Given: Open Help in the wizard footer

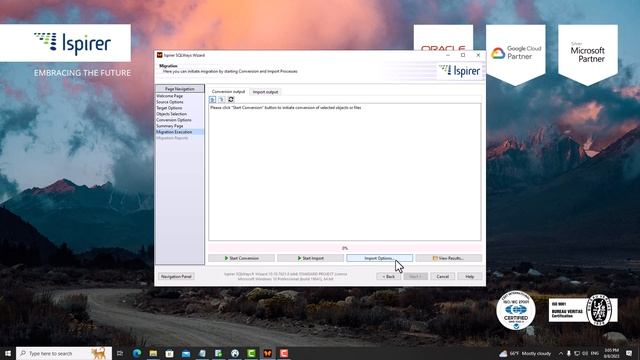Looking at the screenshot, I should coord(469,276).
